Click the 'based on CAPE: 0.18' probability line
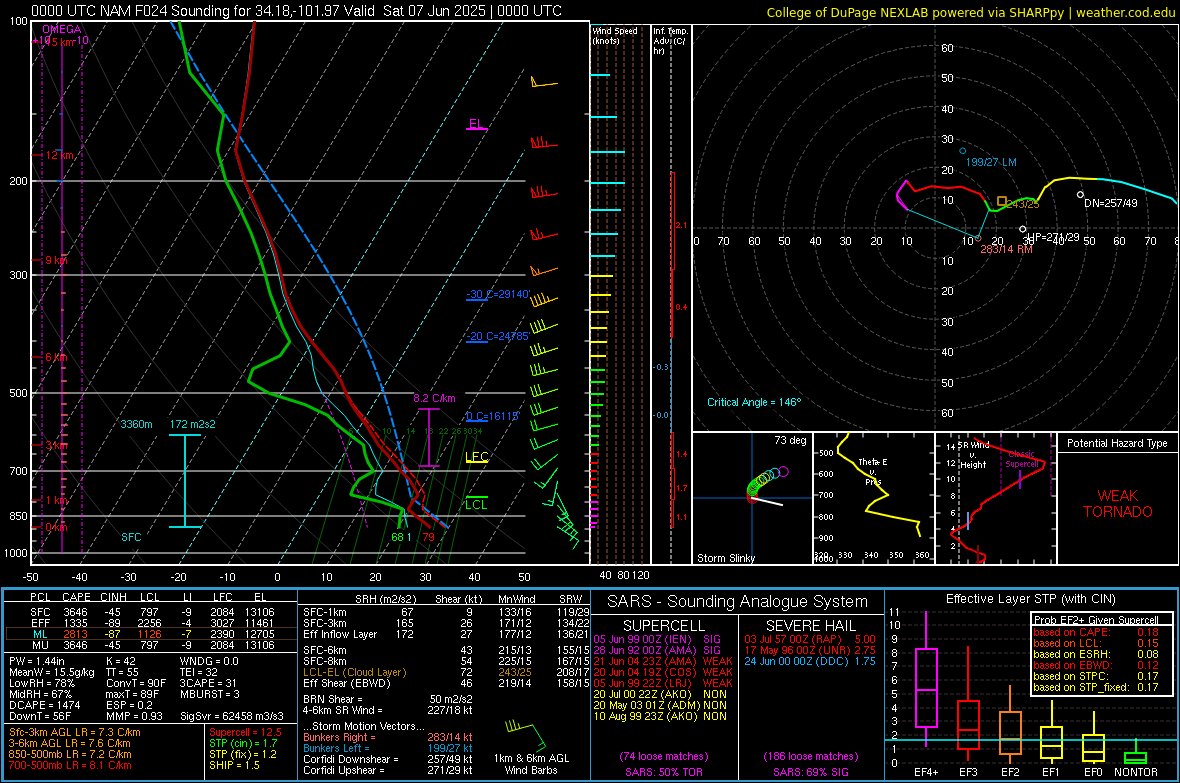This screenshot has height=783, width=1180. coord(1096,632)
